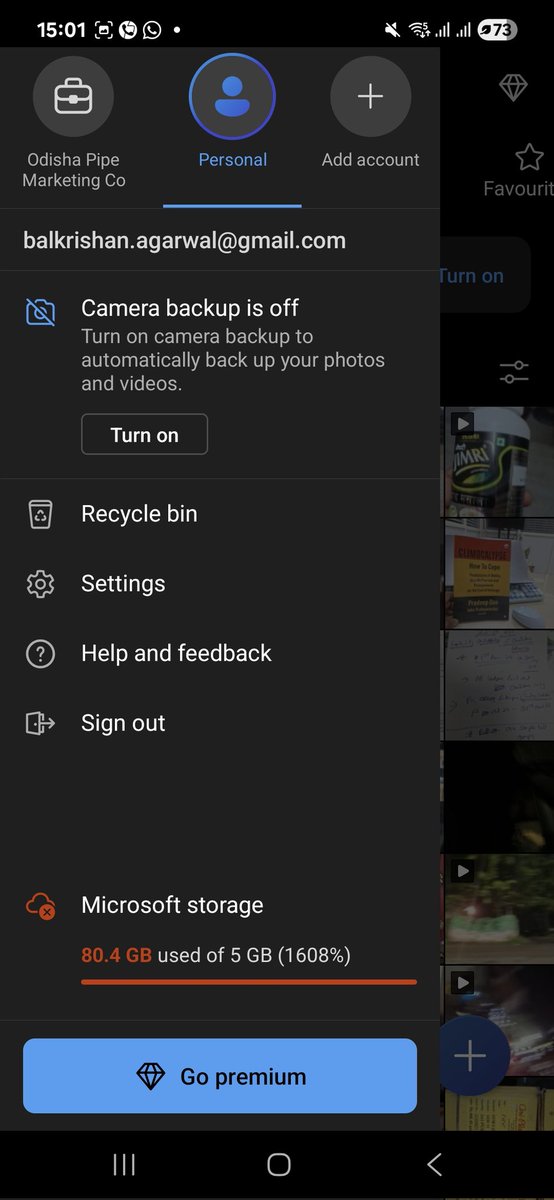This screenshot has height=1200, width=554.
Task: Open the Personal tab label
Action: pyautogui.click(x=232, y=160)
